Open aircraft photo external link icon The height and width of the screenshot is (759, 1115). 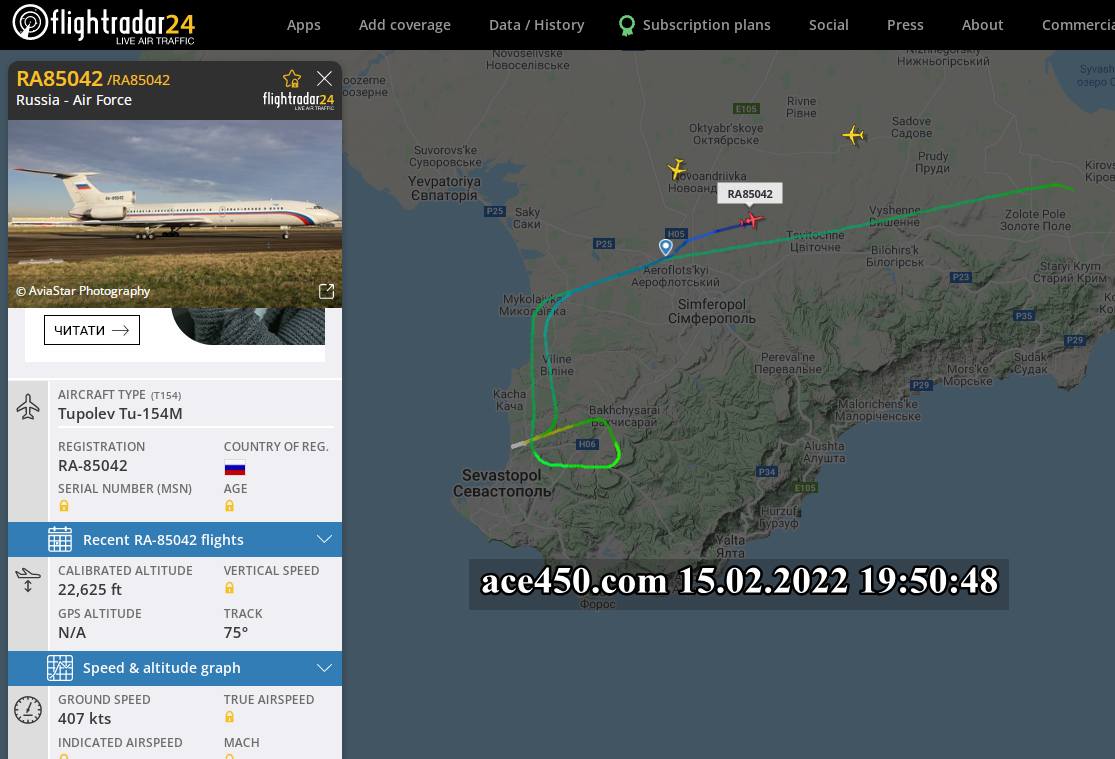tap(326, 291)
